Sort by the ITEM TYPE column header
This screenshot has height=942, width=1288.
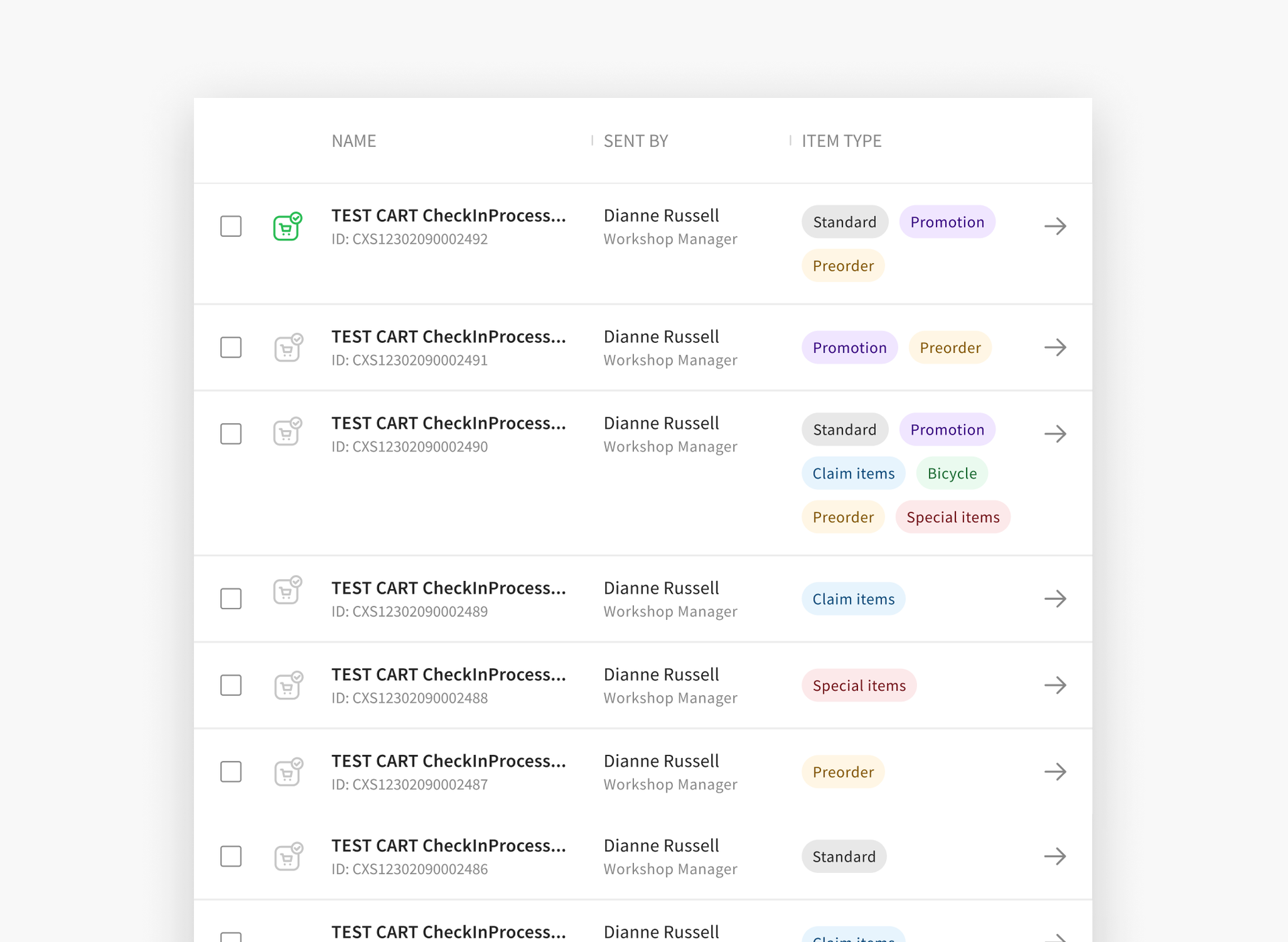pos(841,141)
